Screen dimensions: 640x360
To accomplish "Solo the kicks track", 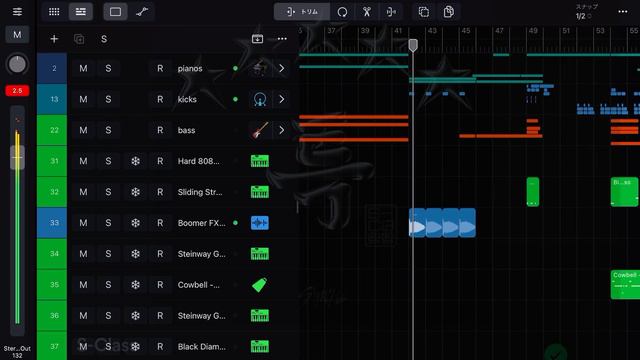I will (108, 99).
